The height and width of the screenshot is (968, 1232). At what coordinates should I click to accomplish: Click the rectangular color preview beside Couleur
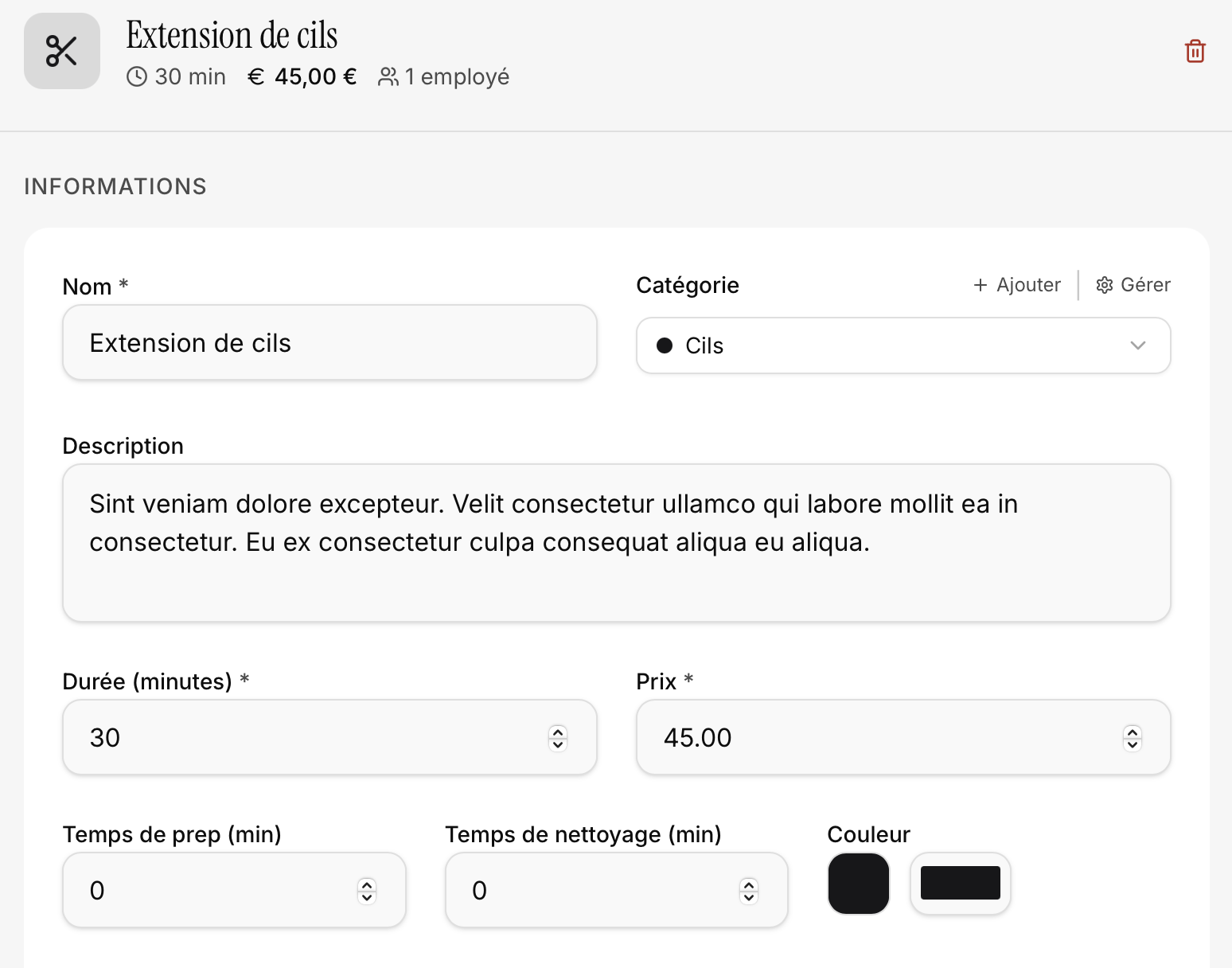[x=960, y=883]
